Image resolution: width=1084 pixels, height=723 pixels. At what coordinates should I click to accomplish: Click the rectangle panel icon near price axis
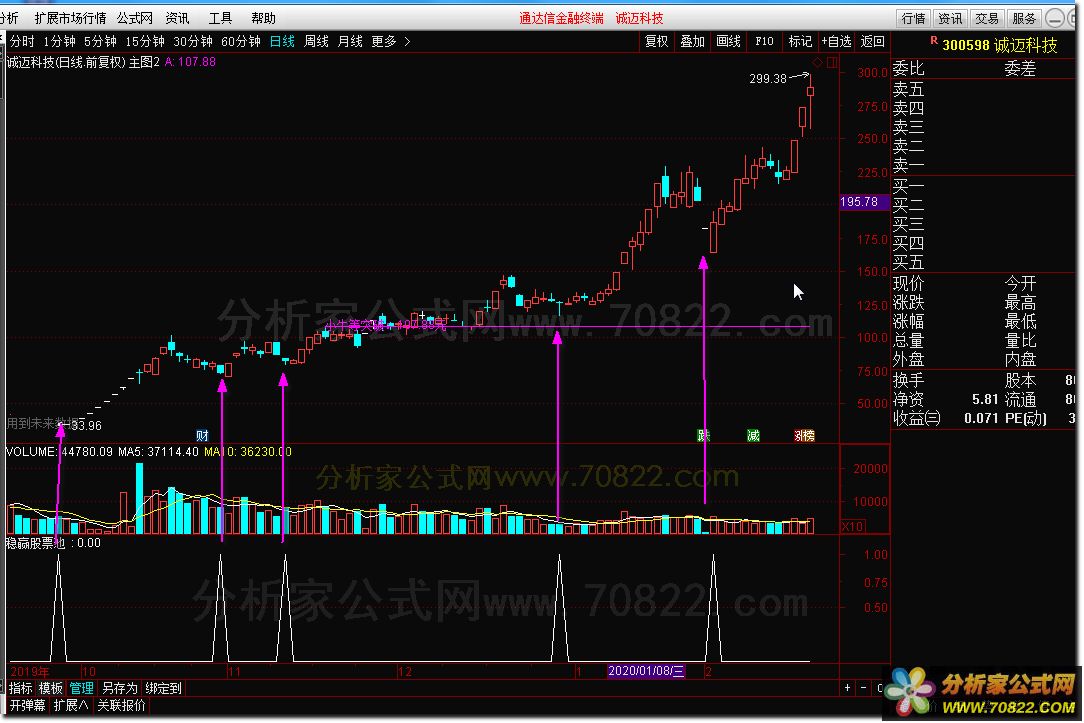[833, 63]
